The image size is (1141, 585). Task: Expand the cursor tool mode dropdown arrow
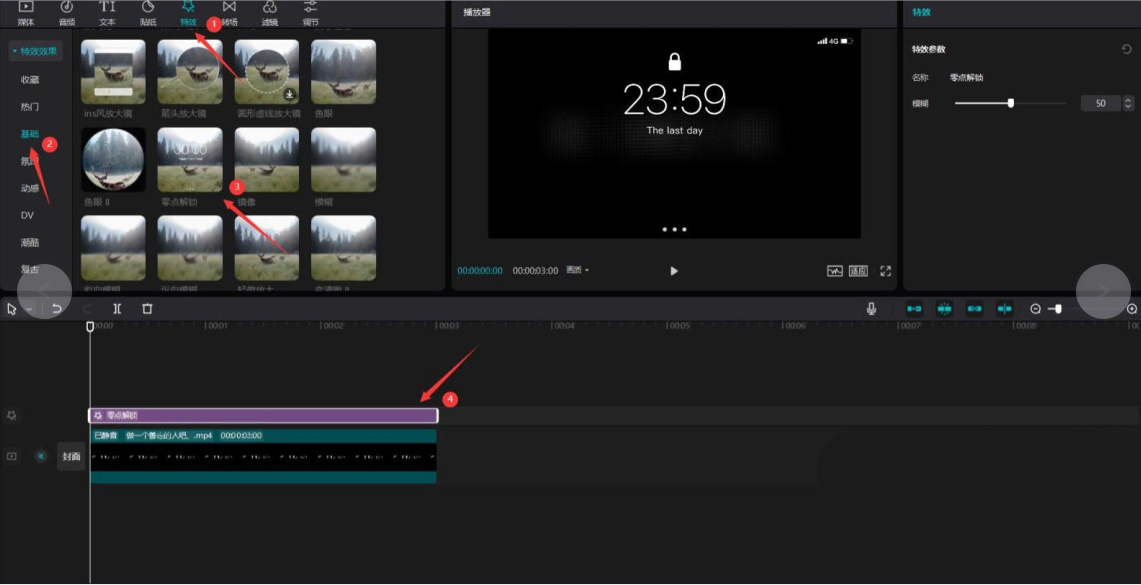tap(28, 310)
